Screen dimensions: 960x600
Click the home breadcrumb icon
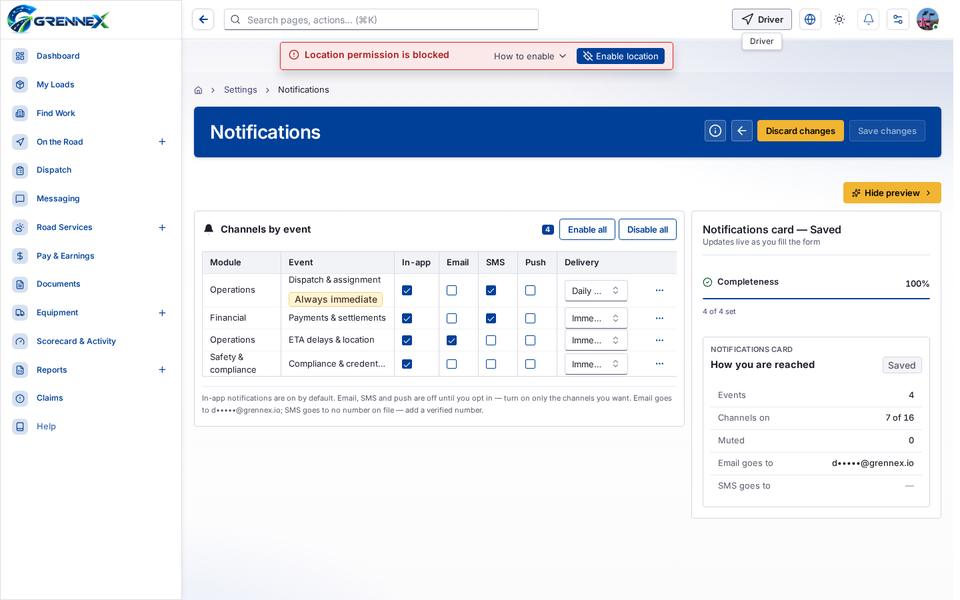[198, 90]
